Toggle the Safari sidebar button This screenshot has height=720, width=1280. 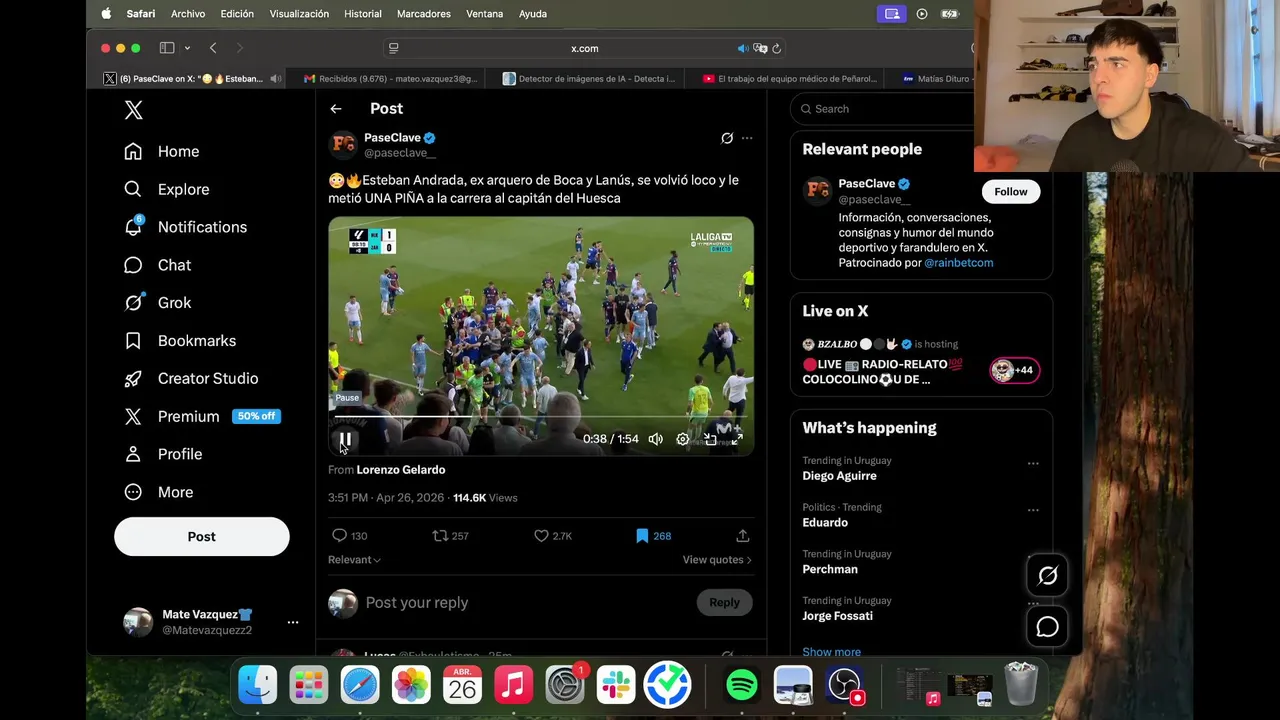tap(167, 48)
